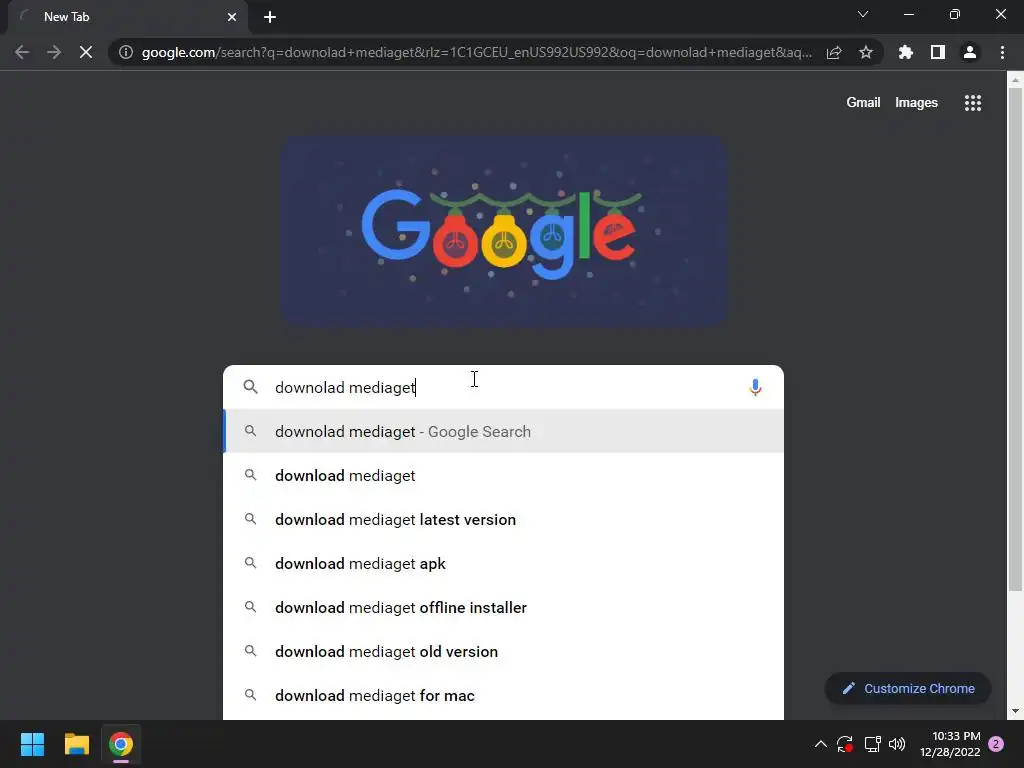This screenshot has width=1024, height=768.
Task: Click the page vertical scrollbar thumb
Action: 1015,340
